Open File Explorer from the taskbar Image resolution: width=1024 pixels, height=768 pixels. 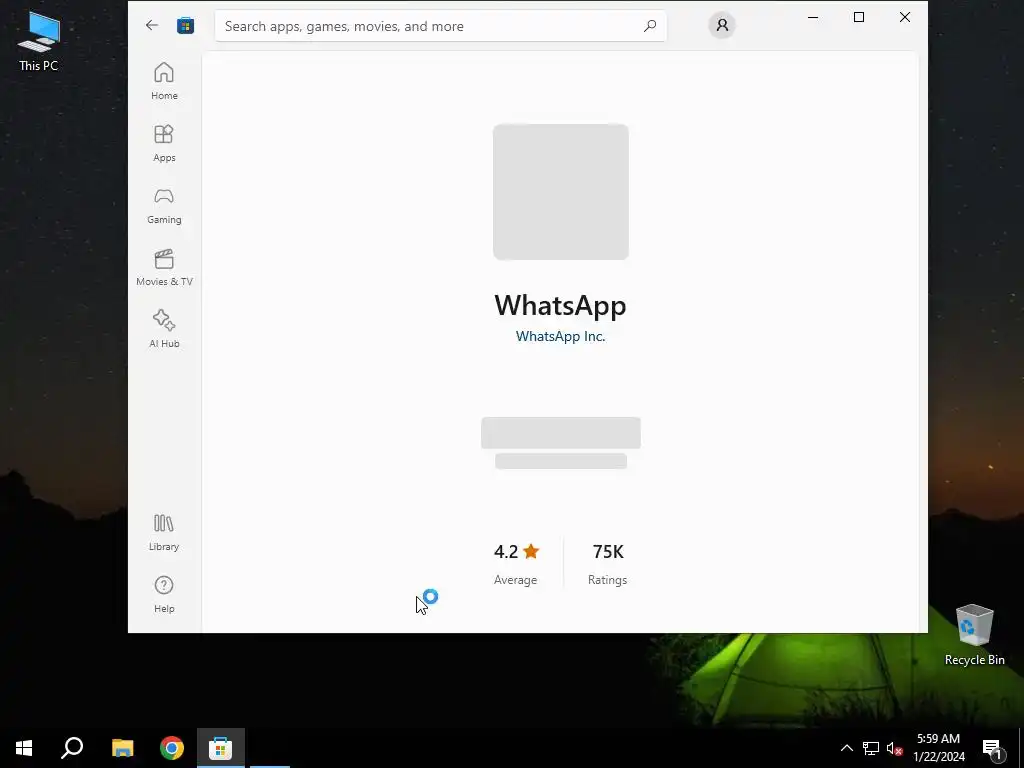[123, 748]
